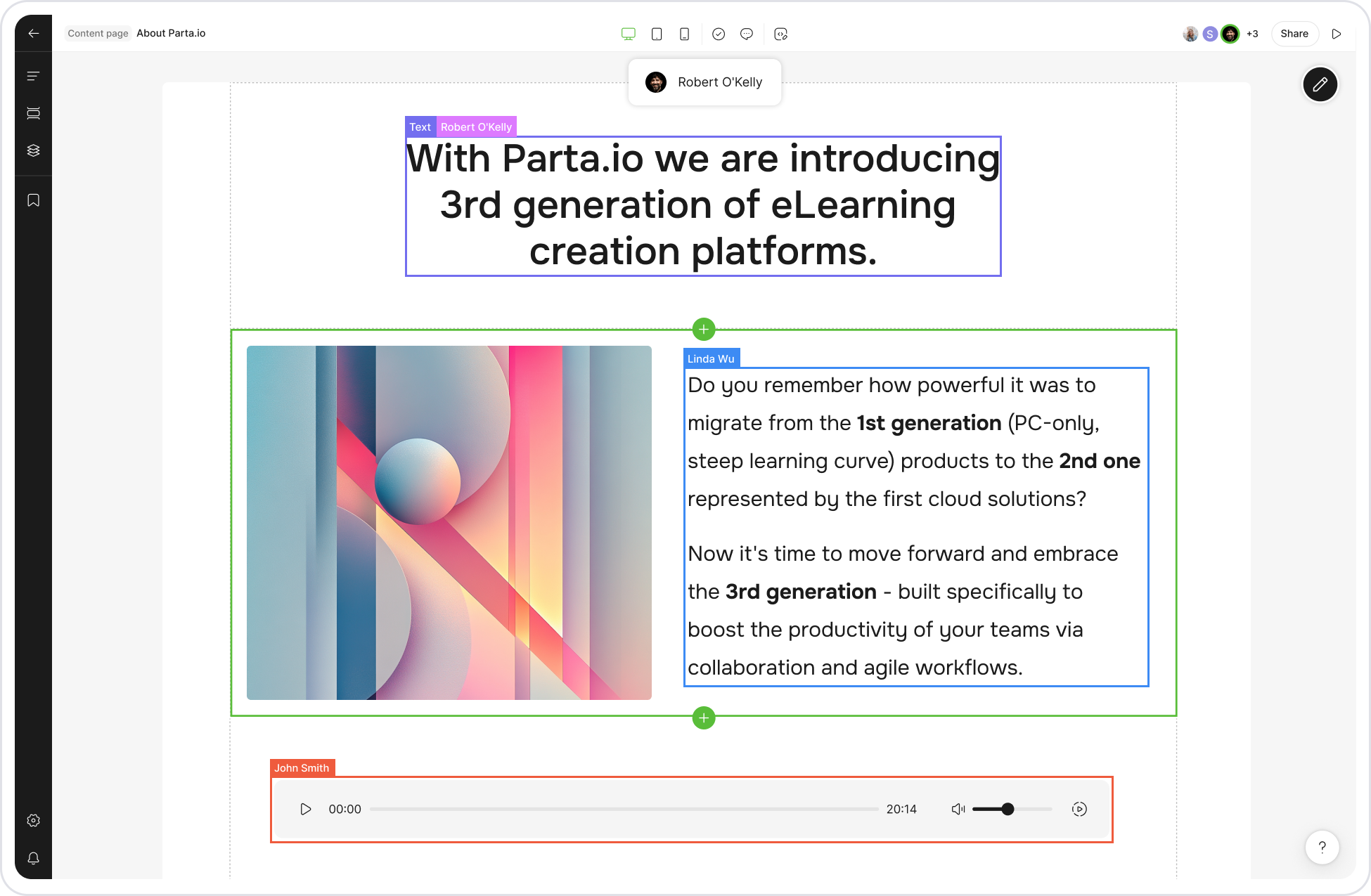Image resolution: width=1371 pixels, height=896 pixels.
Task: Open notifications bell icon
Action: tap(33, 858)
